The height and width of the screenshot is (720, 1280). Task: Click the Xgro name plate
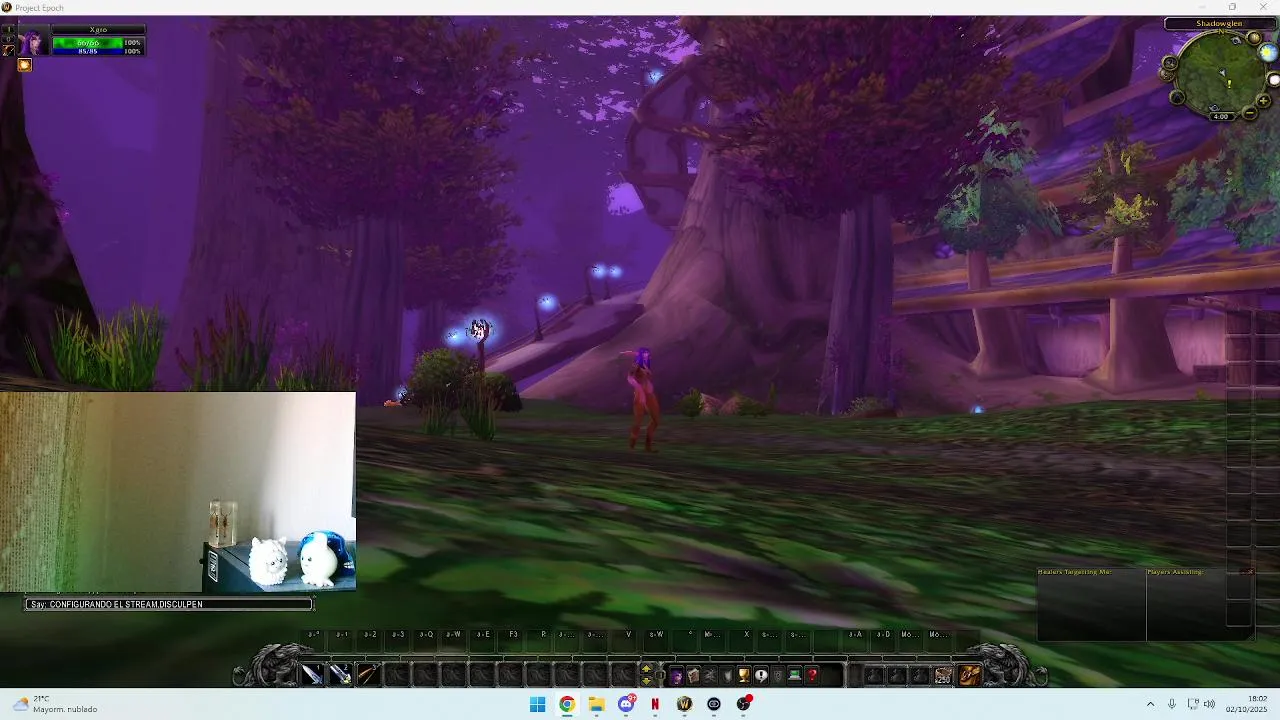click(98, 30)
